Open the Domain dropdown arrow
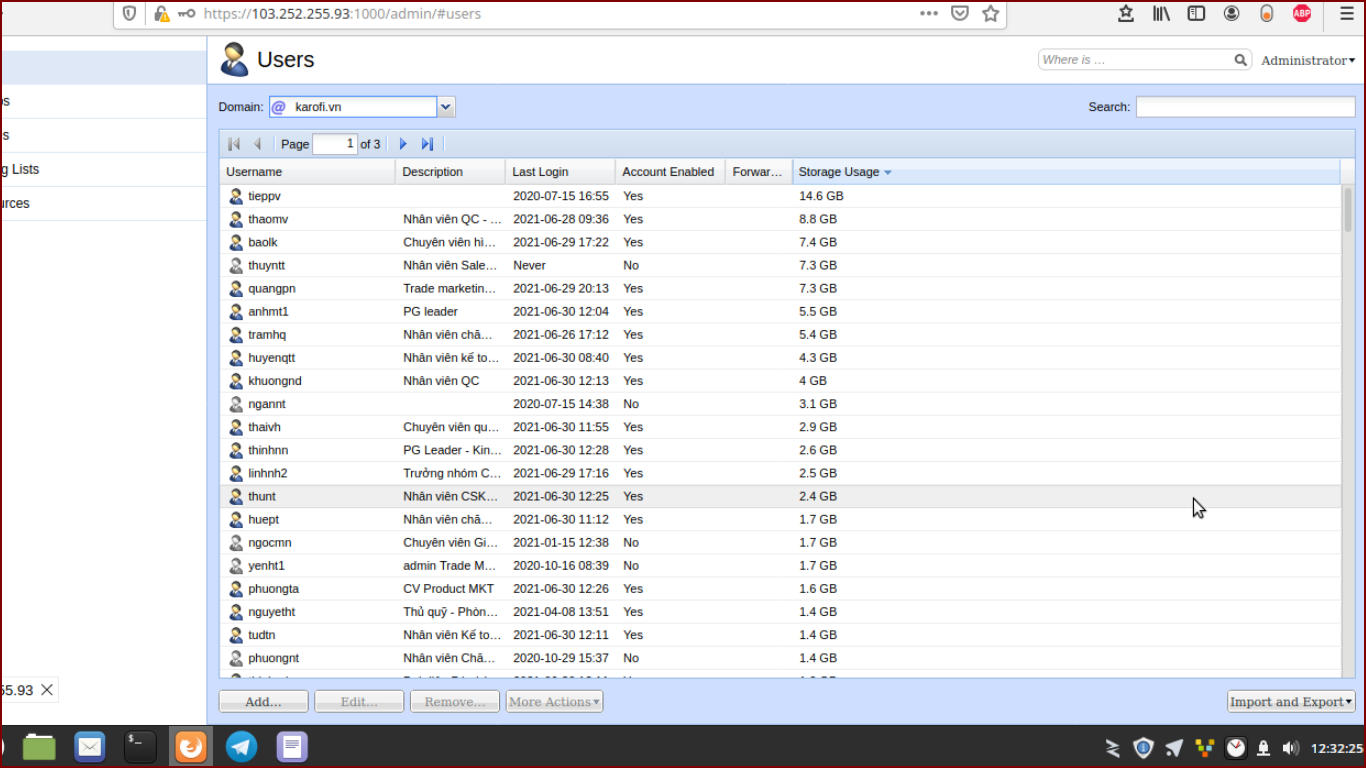This screenshot has width=1366, height=768. (x=446, y=107)
